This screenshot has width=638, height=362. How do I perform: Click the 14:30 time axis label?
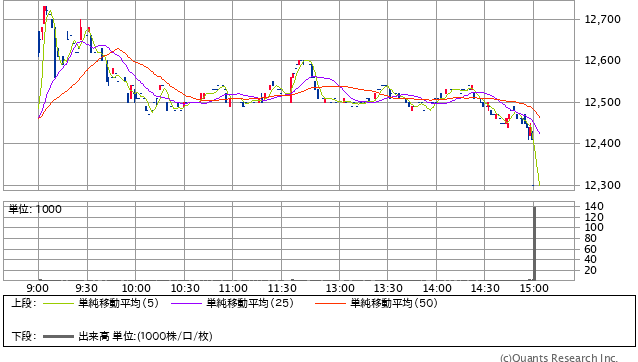485,288
